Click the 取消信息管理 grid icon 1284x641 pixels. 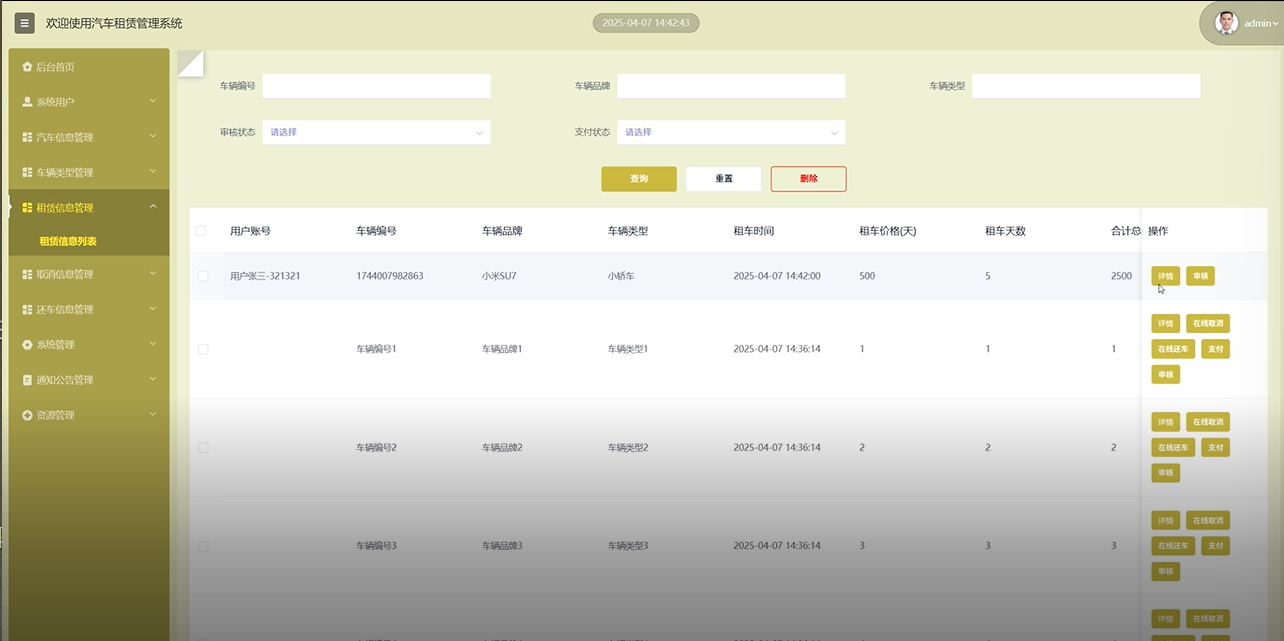pos(27,274)
